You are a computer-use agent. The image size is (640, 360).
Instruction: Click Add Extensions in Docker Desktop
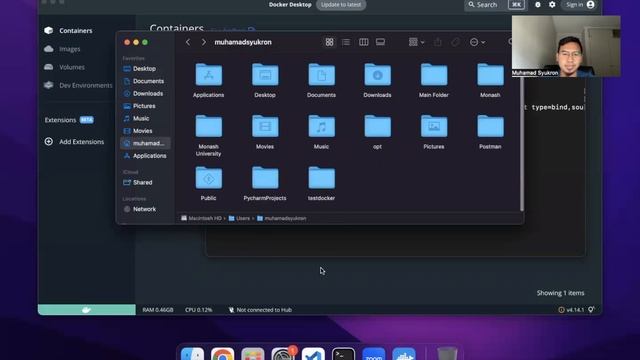tap(74, 142)
